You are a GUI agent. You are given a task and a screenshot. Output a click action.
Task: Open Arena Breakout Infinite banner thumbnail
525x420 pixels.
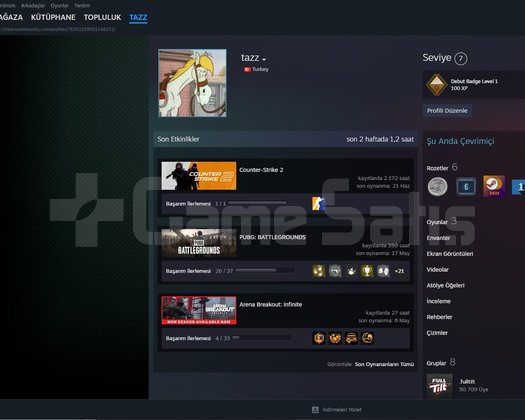(x=199, y=310)
